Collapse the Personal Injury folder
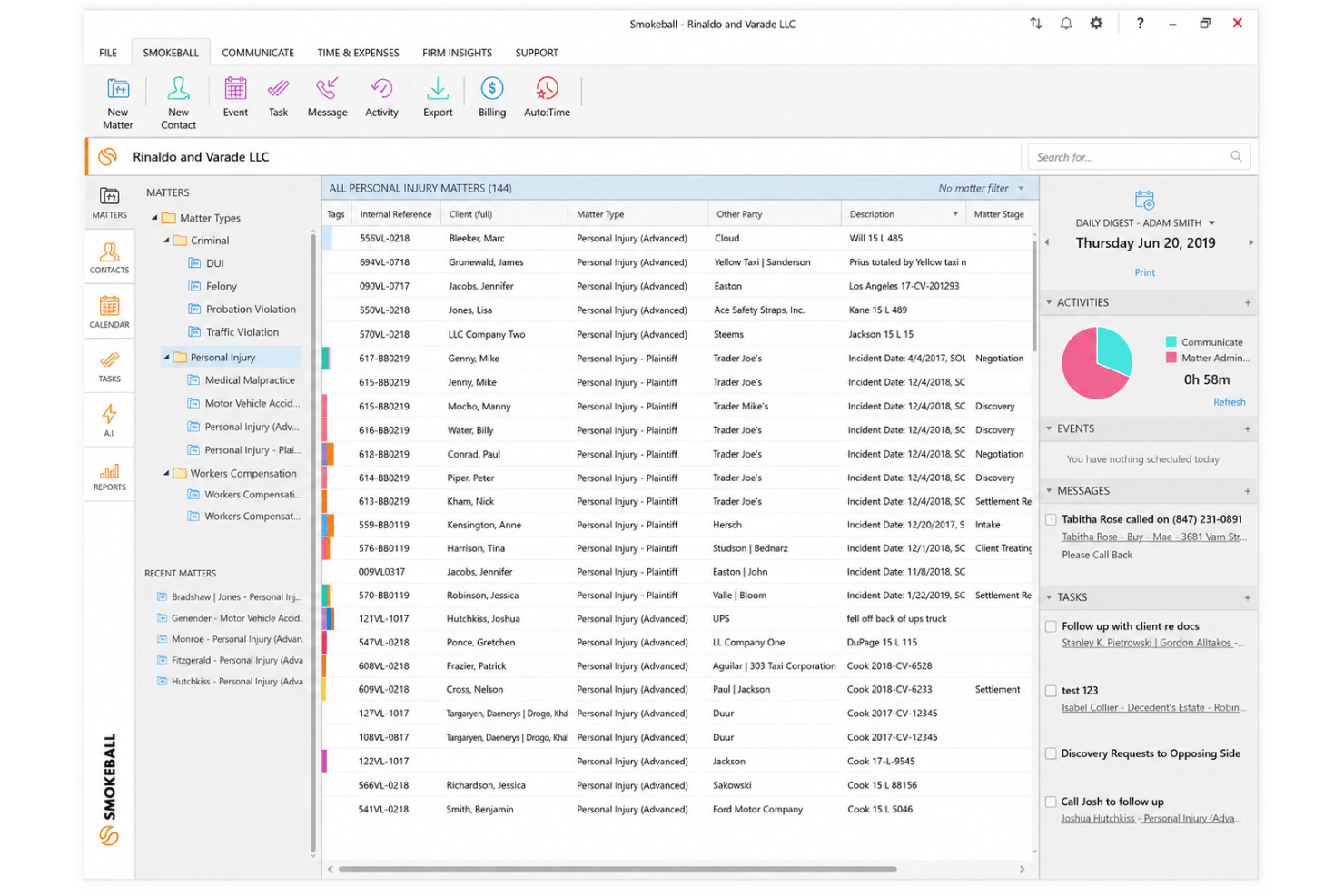The height and width of the screenshot is (896, 1344). (166, 358)
